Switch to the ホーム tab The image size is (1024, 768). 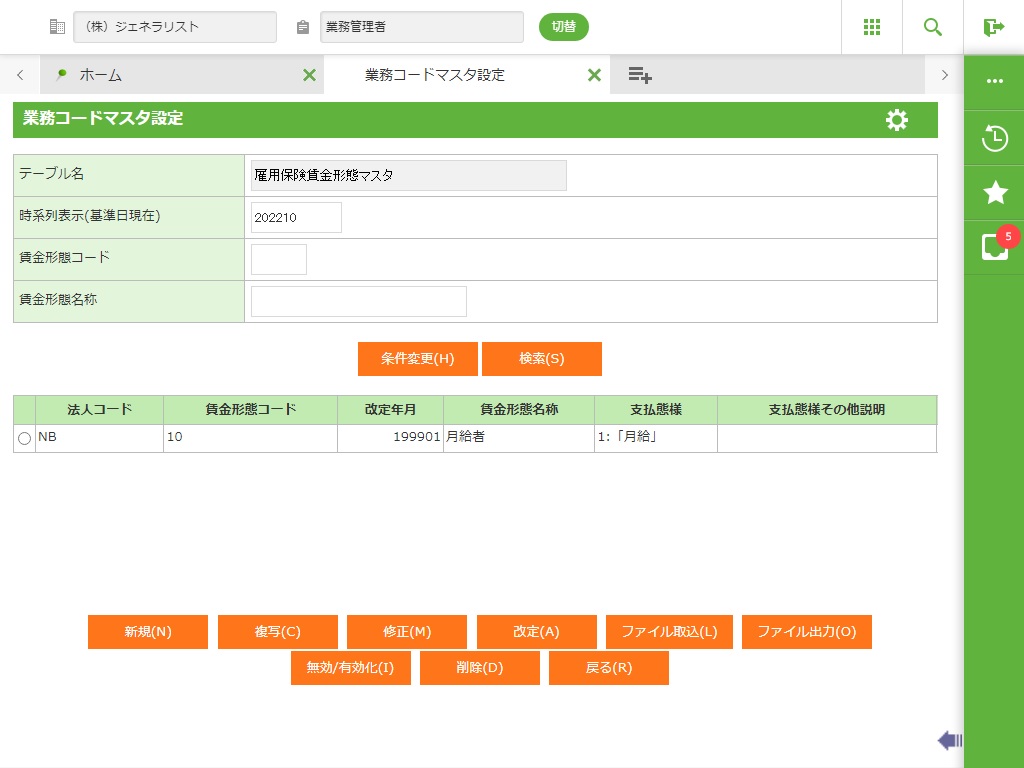tap(100, 75)
